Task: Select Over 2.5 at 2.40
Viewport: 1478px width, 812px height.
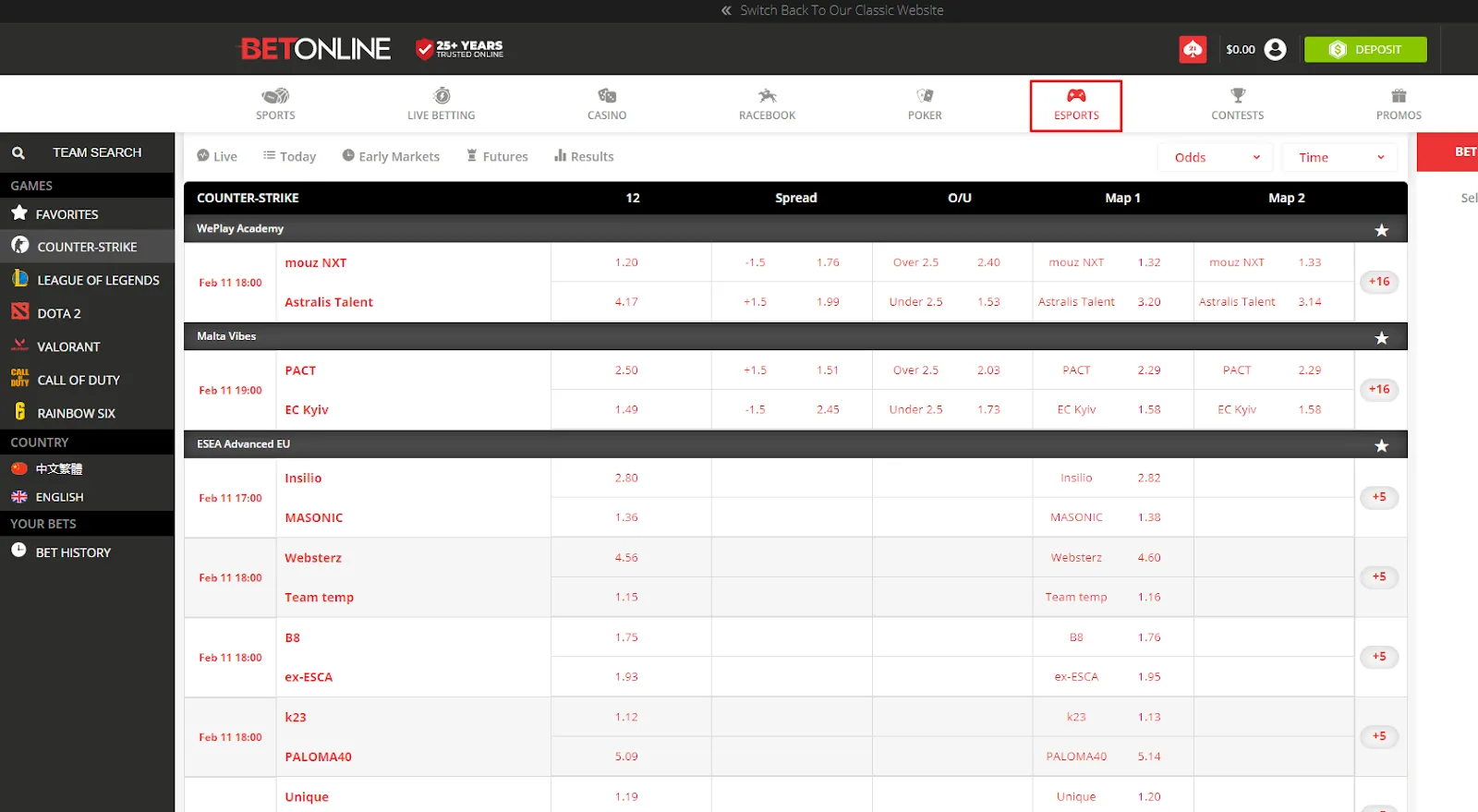Action: 952,262
